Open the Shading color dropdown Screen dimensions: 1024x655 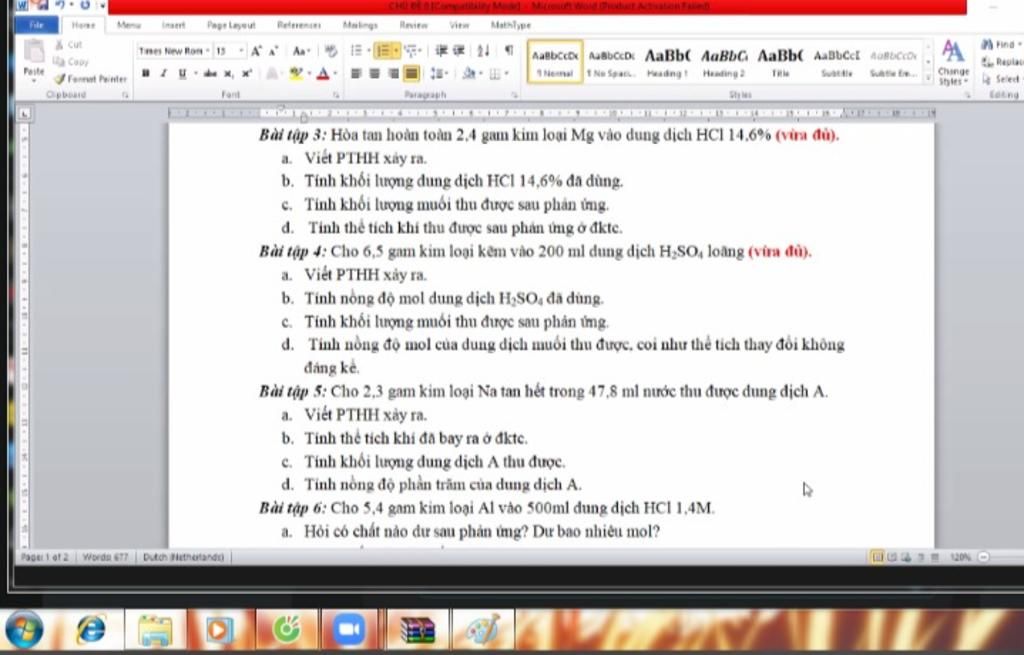[481, 73]
